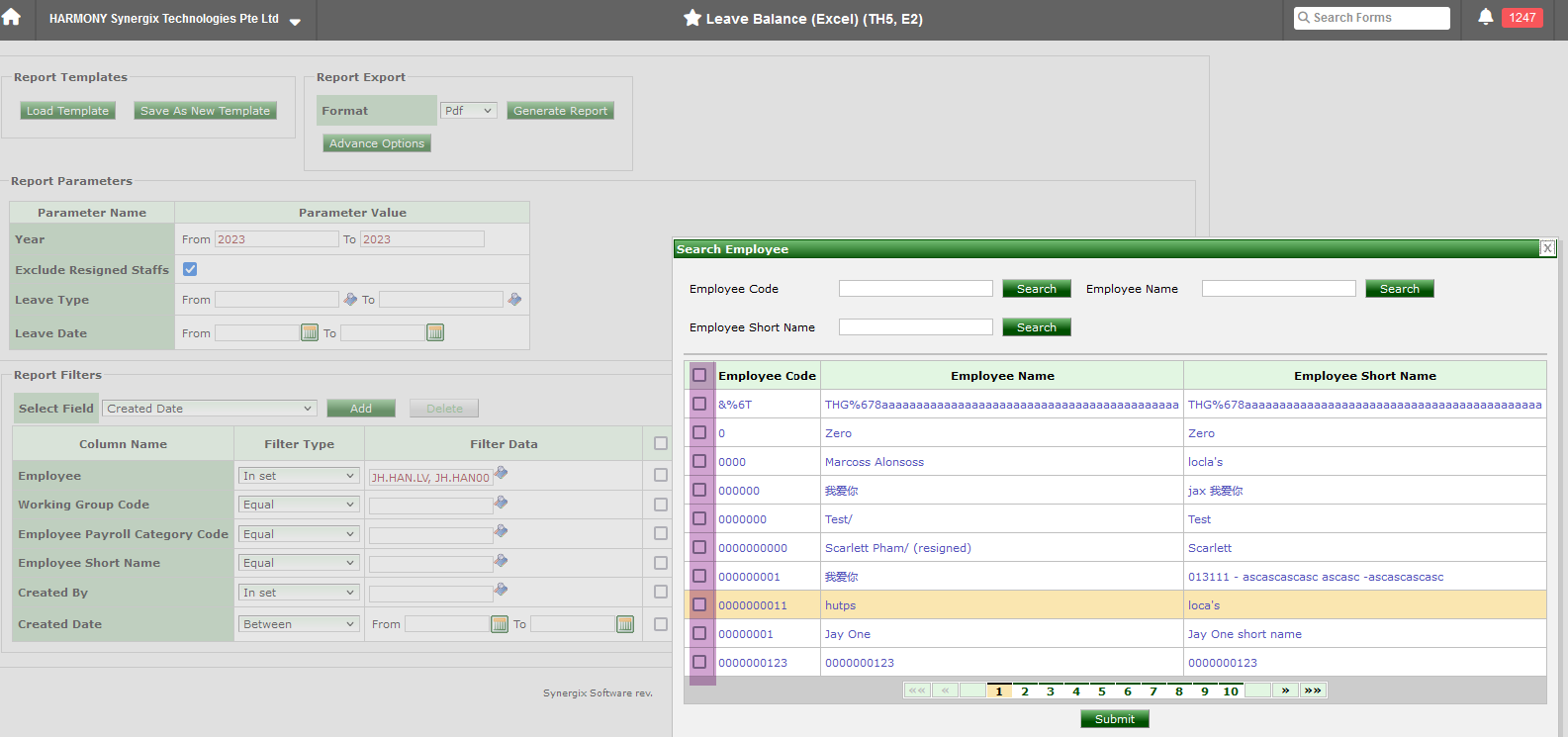Open Employee filter lookup icon
The image size is (1568, 737).
(502, 473)
